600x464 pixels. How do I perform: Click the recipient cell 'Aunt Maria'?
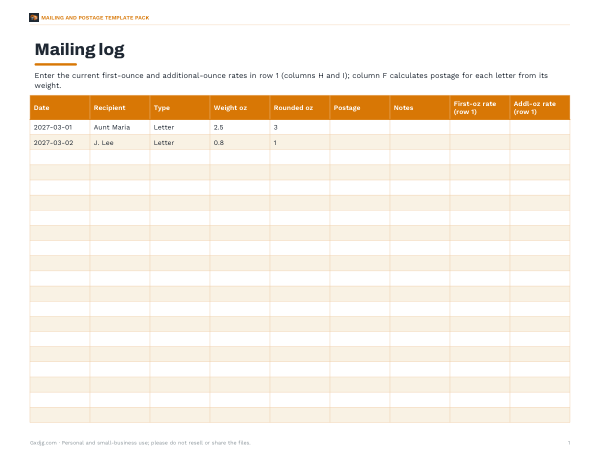click(120, 127)
